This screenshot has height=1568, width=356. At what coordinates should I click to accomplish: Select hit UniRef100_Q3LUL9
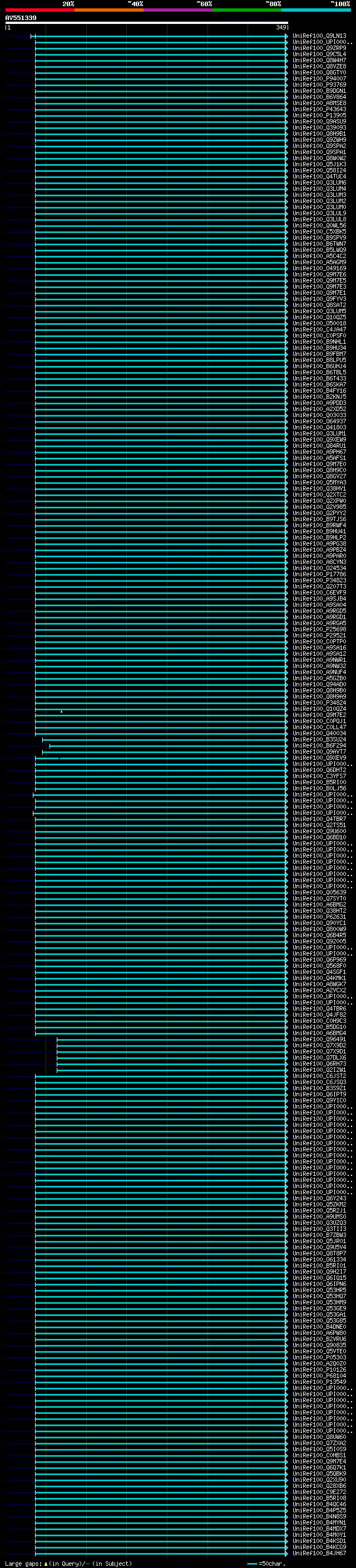click(319, 214)
